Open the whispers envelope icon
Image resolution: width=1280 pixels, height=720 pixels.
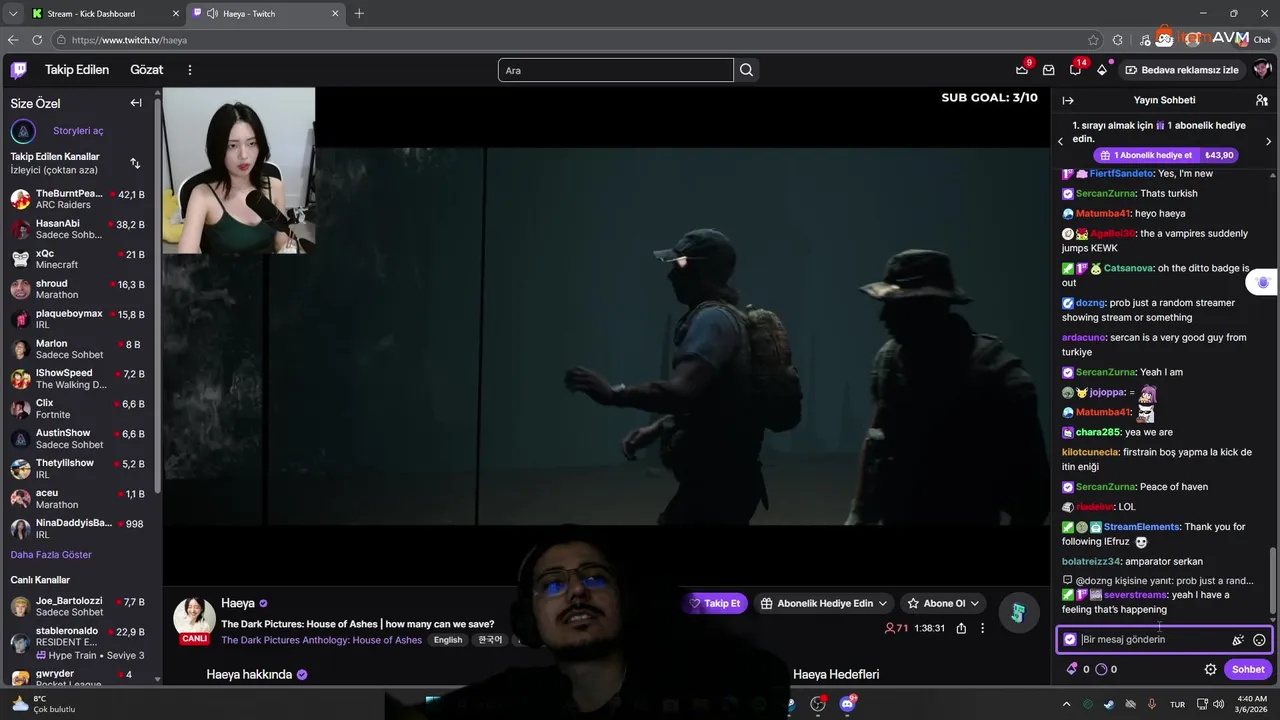click(x=1049, y=70)
